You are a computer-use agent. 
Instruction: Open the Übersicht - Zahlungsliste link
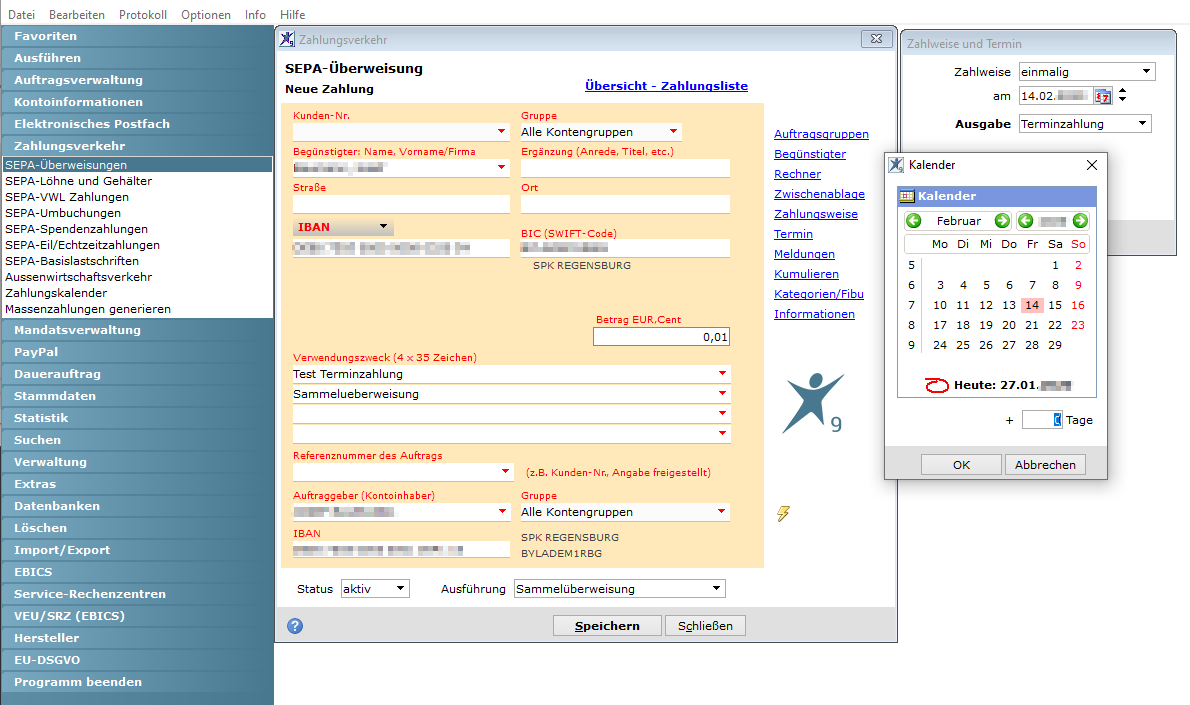coord(666,86)
